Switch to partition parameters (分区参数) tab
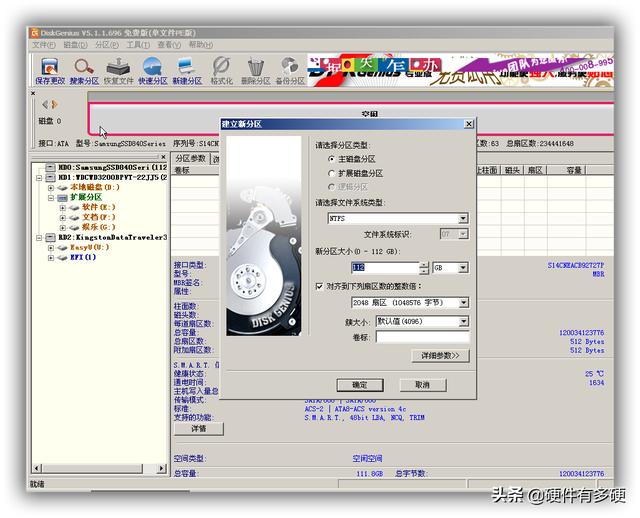The image size is (640, 518). (191, 158)
